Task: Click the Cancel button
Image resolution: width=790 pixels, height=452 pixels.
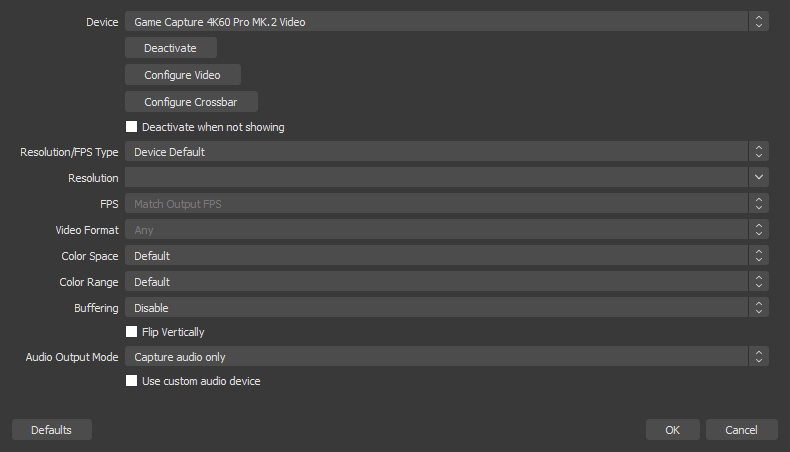Action: (x=741, y=430)
